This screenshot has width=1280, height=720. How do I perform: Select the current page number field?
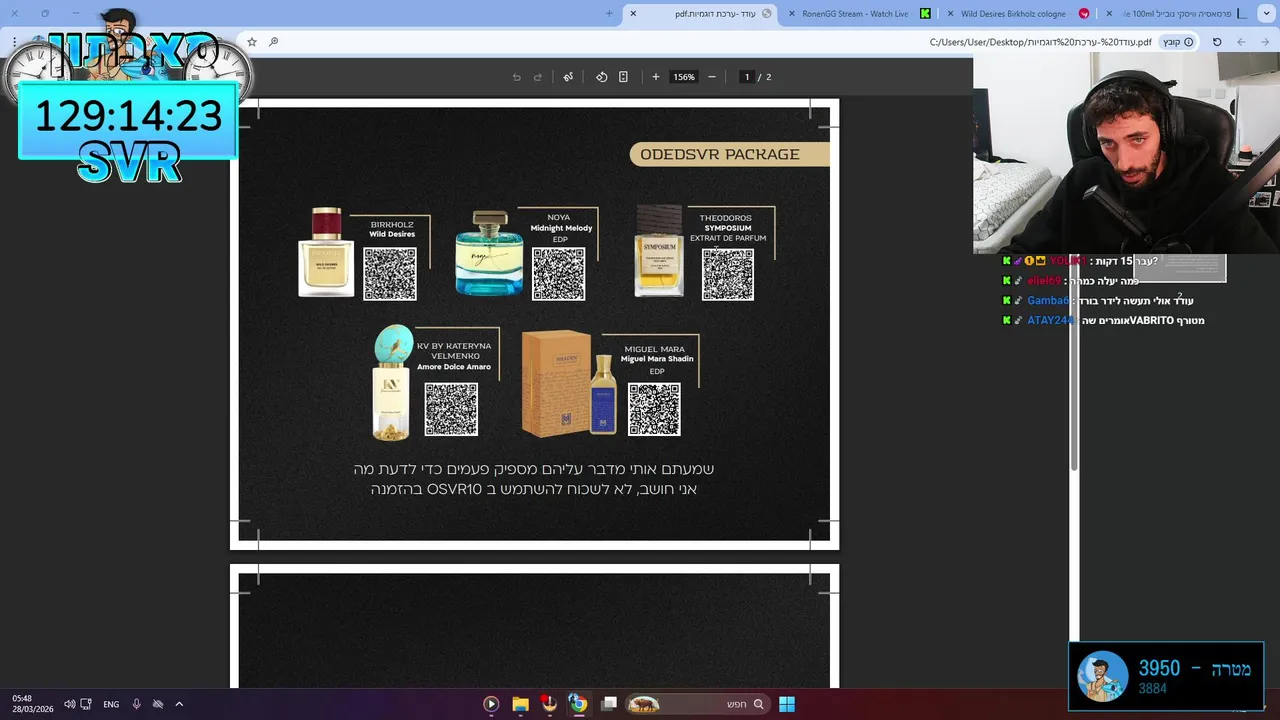(x=746, y=77)
